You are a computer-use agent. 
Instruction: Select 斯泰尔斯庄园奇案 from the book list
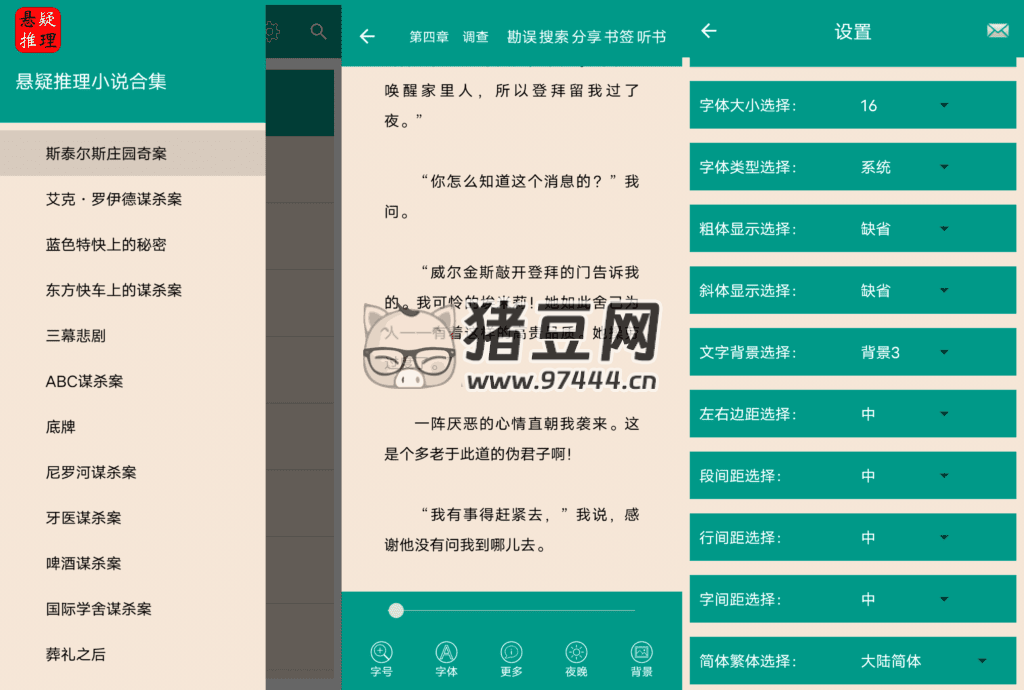click(x=106, y=154)
